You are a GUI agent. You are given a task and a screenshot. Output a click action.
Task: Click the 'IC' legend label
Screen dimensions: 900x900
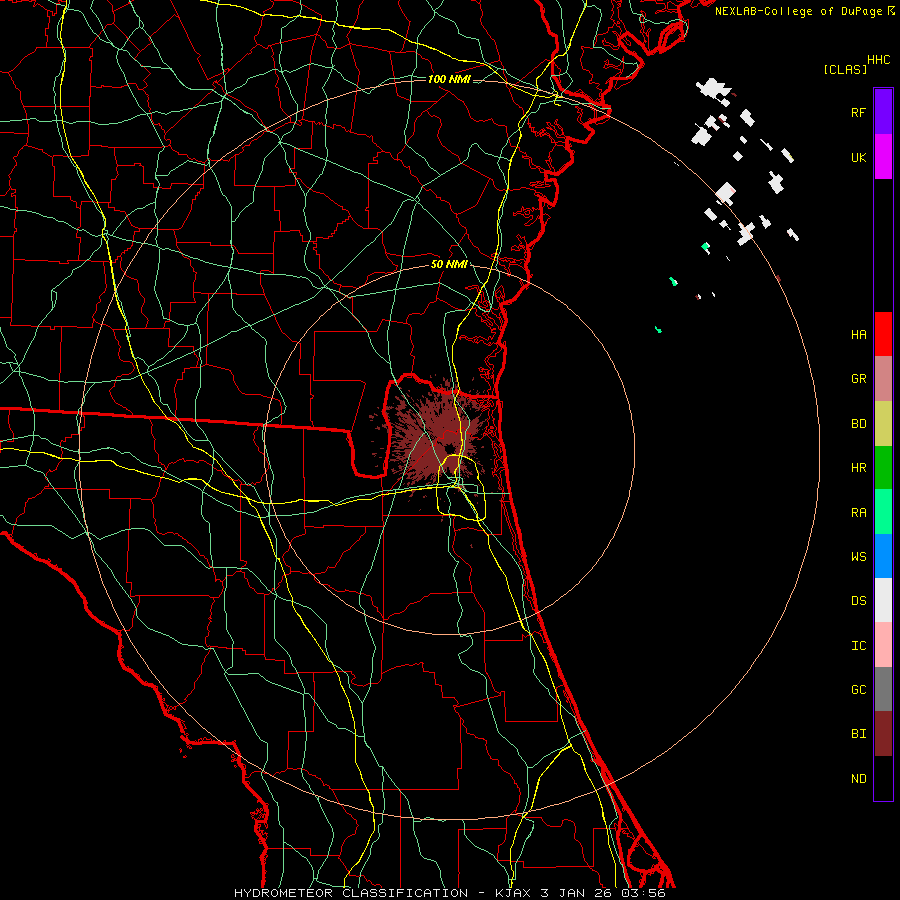click(x=858, y=646)
